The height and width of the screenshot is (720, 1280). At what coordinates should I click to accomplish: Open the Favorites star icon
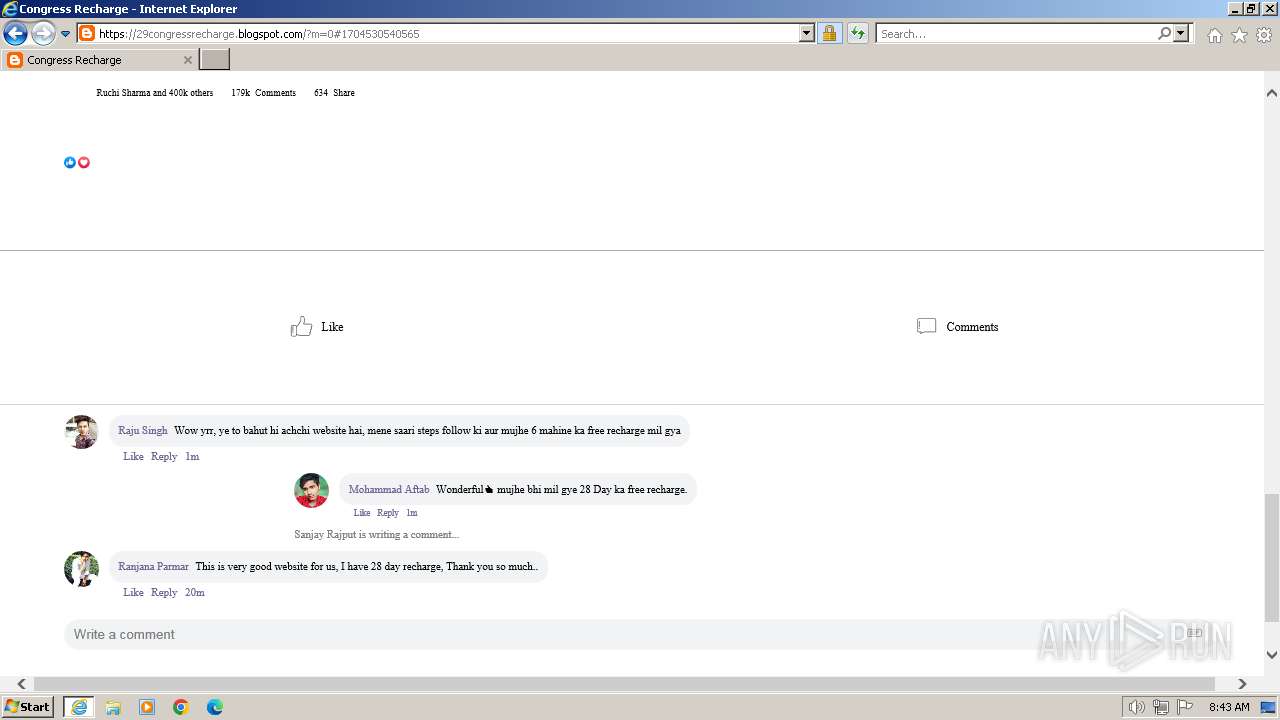click(1239, 35)
